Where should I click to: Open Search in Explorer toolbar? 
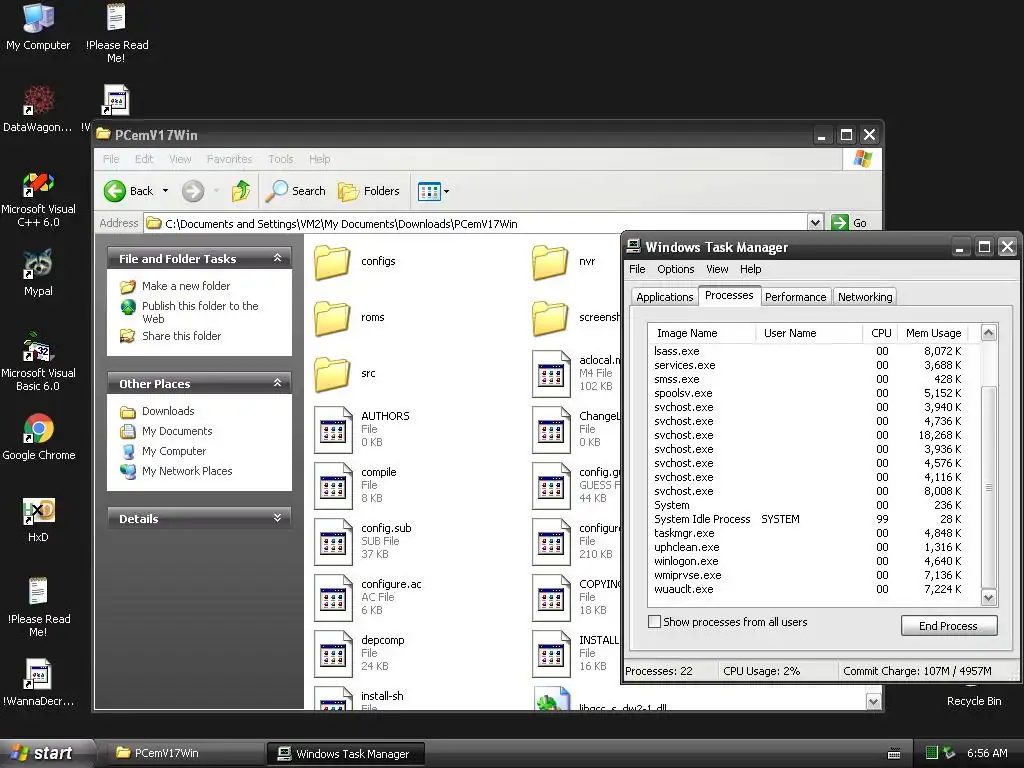tap(296, 191)
